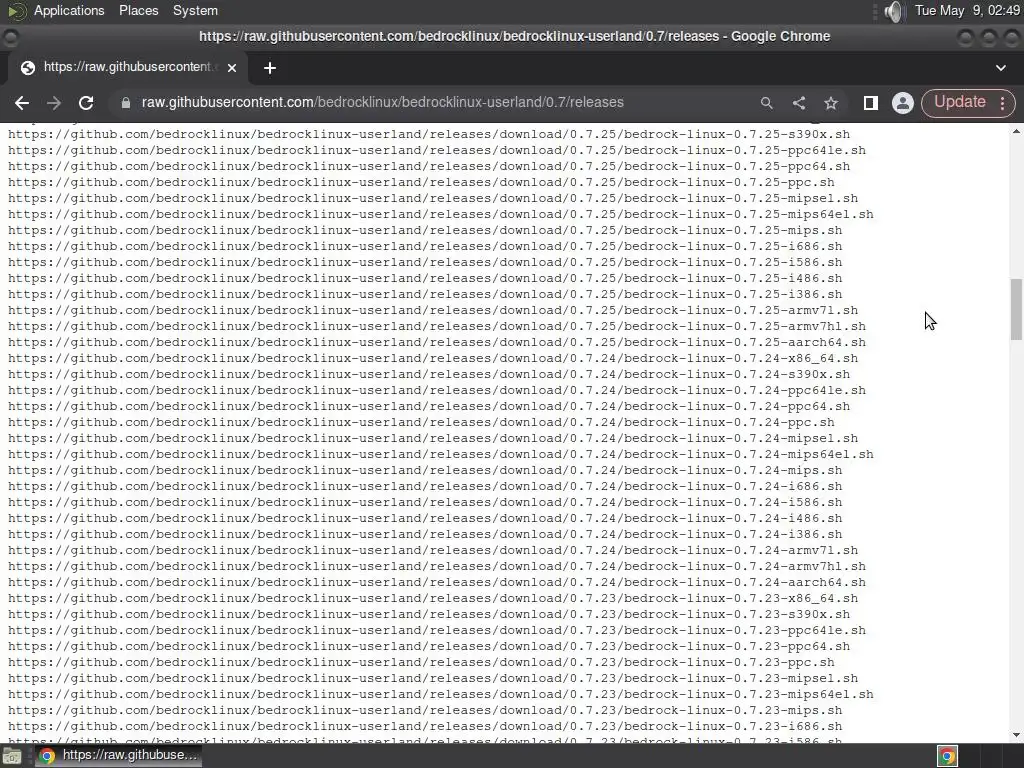This screenshot has width=1024, height=768.
Task: Open the Chrome profile avatar menu
Action: tap(903, 103)
